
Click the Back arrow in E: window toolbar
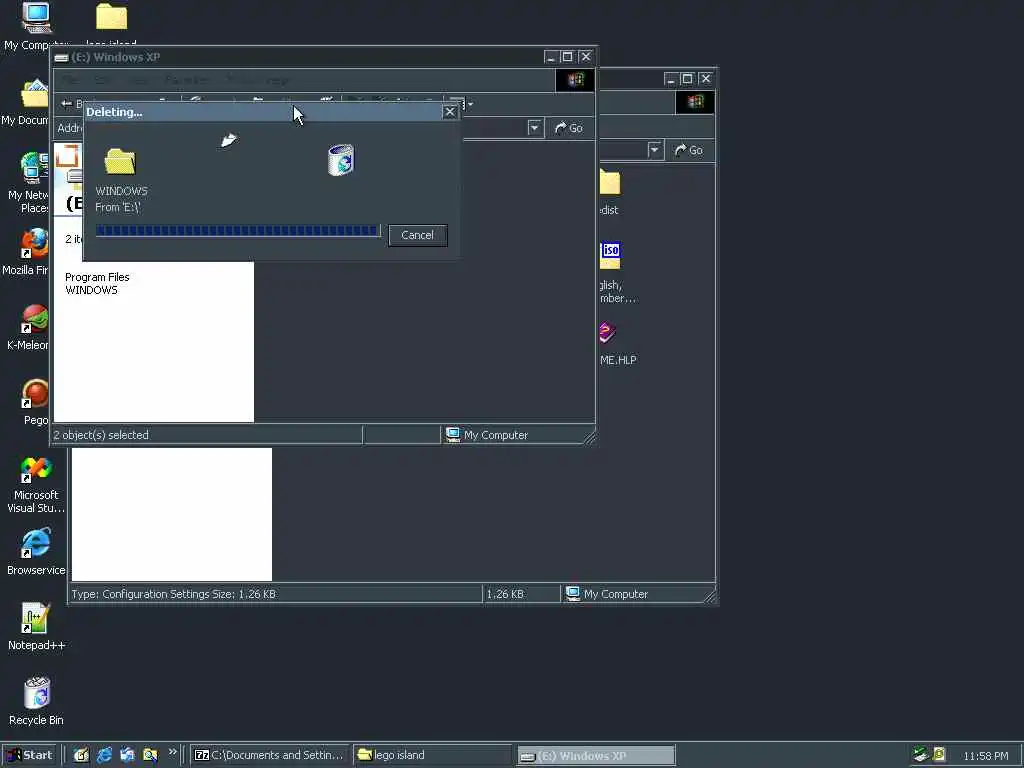coord(67,104)
